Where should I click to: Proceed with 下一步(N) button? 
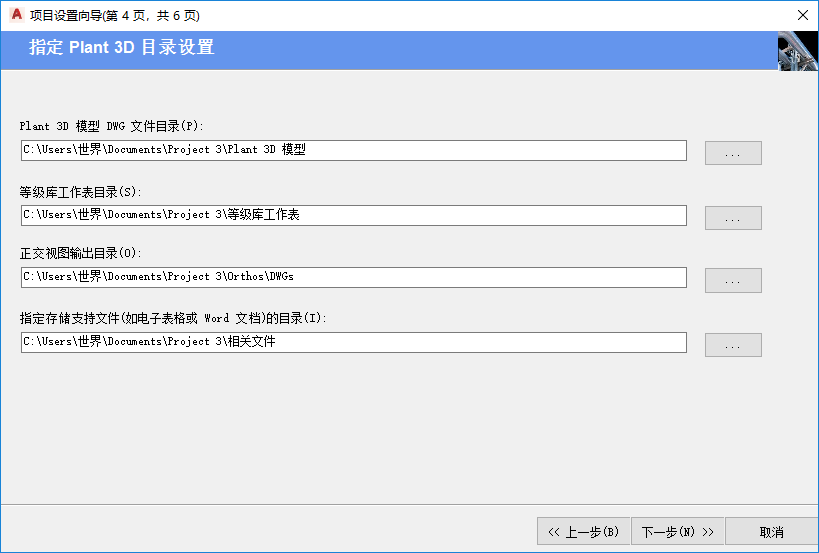click(677, 532)
